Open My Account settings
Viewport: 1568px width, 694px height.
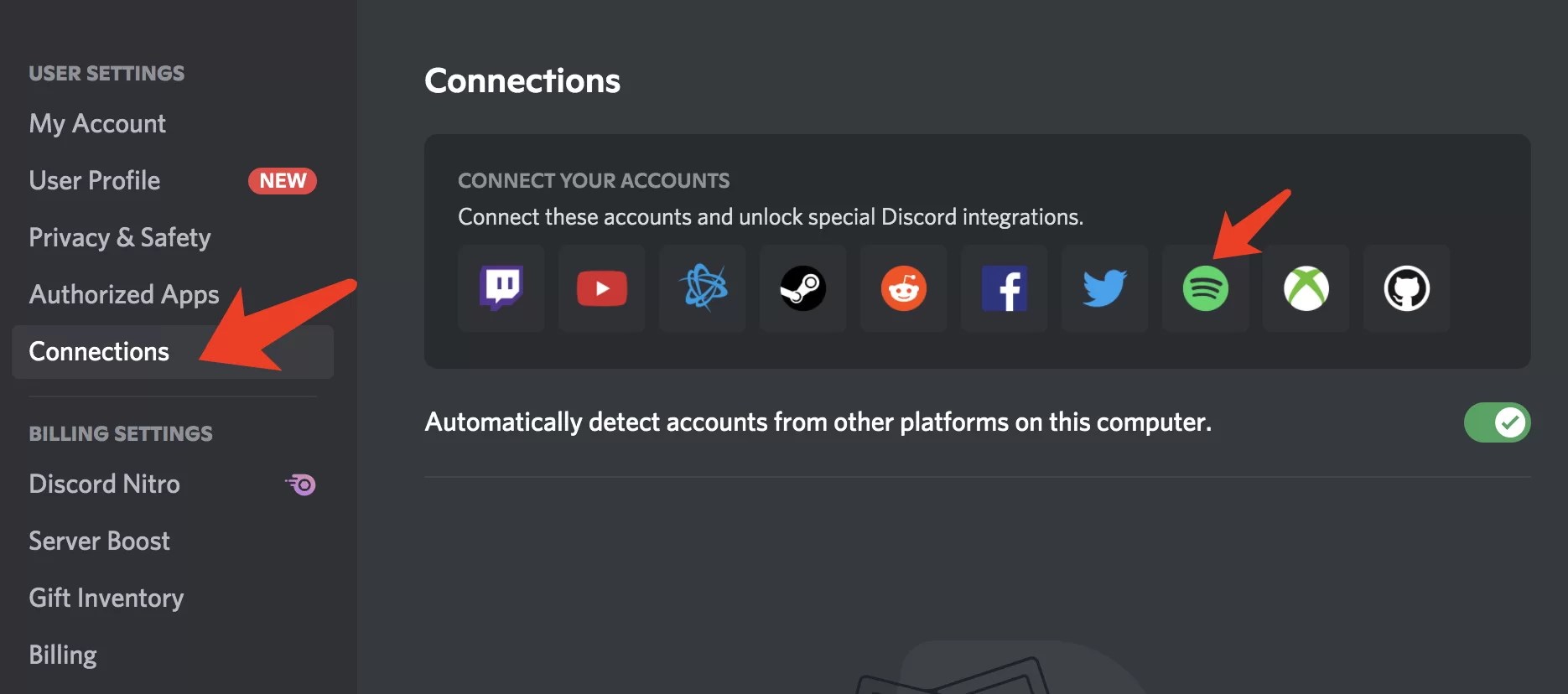[x=97, y=123]
